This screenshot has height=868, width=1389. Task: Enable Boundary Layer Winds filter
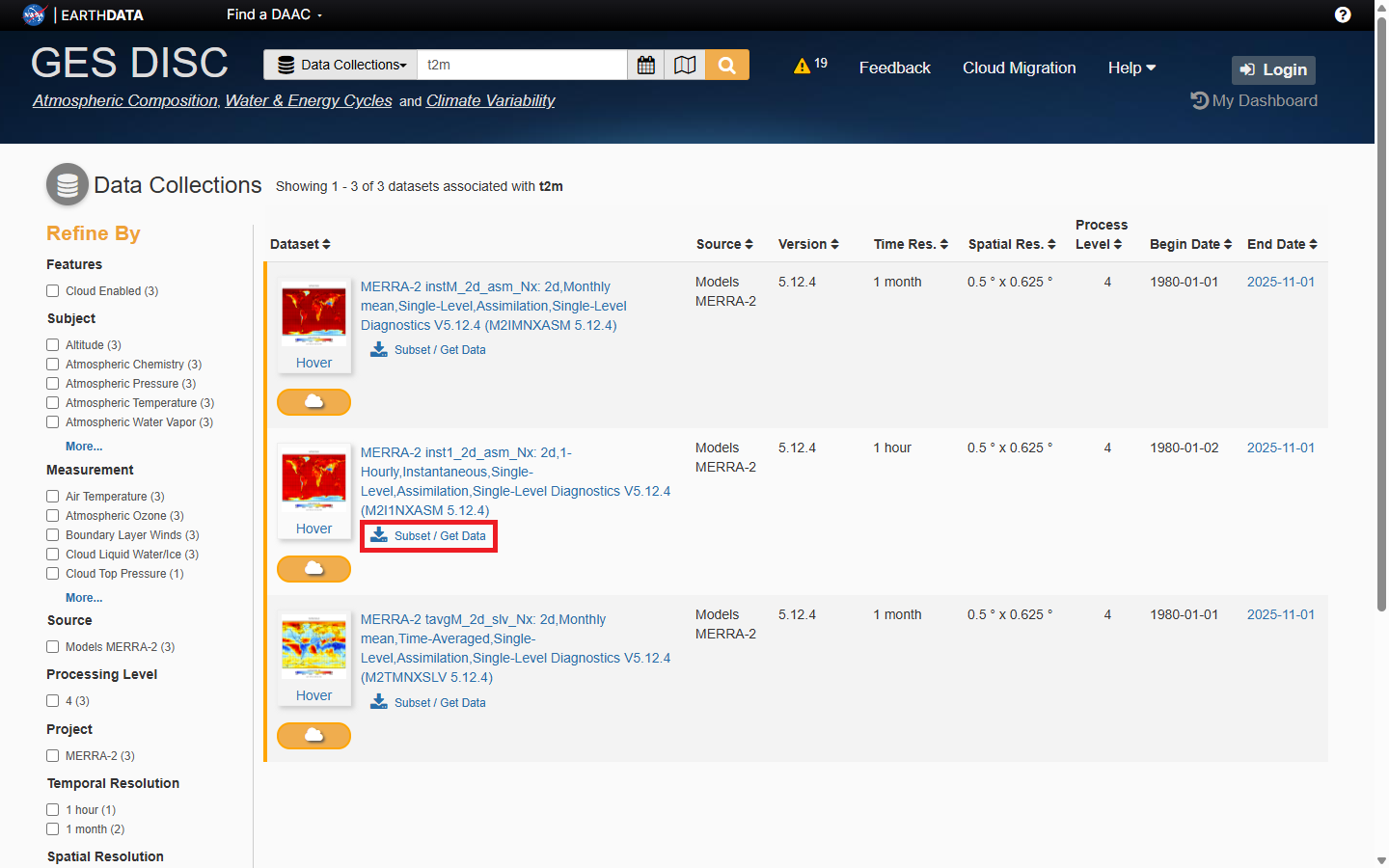53,534
